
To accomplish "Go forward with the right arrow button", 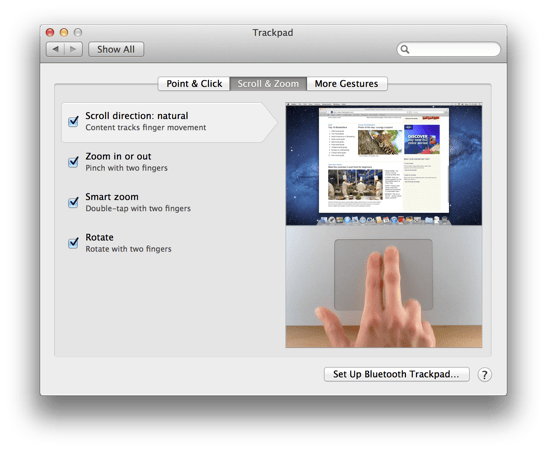I will [x=73, y=49].
